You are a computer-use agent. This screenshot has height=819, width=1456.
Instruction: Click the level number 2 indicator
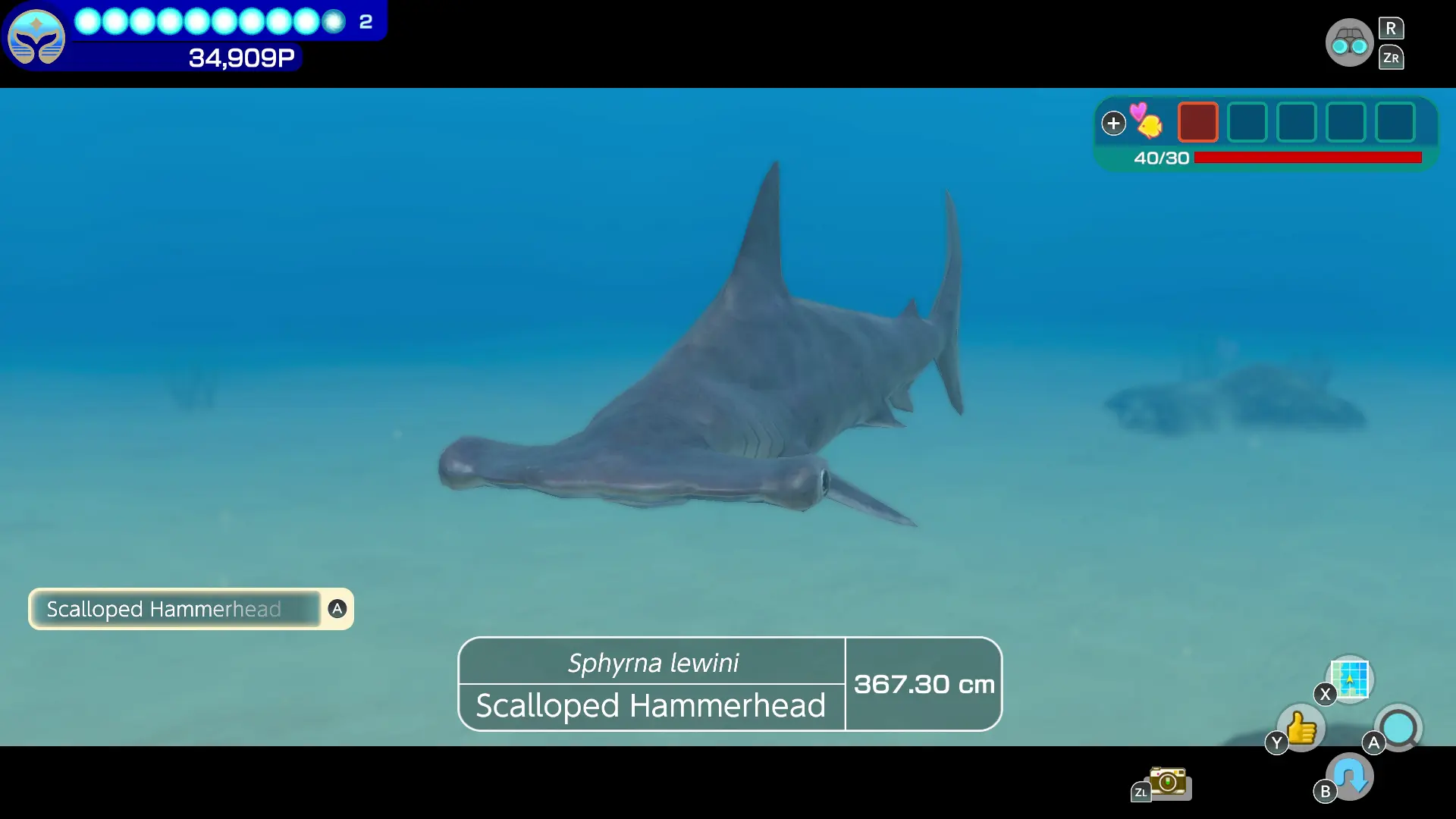pos(366,22)
